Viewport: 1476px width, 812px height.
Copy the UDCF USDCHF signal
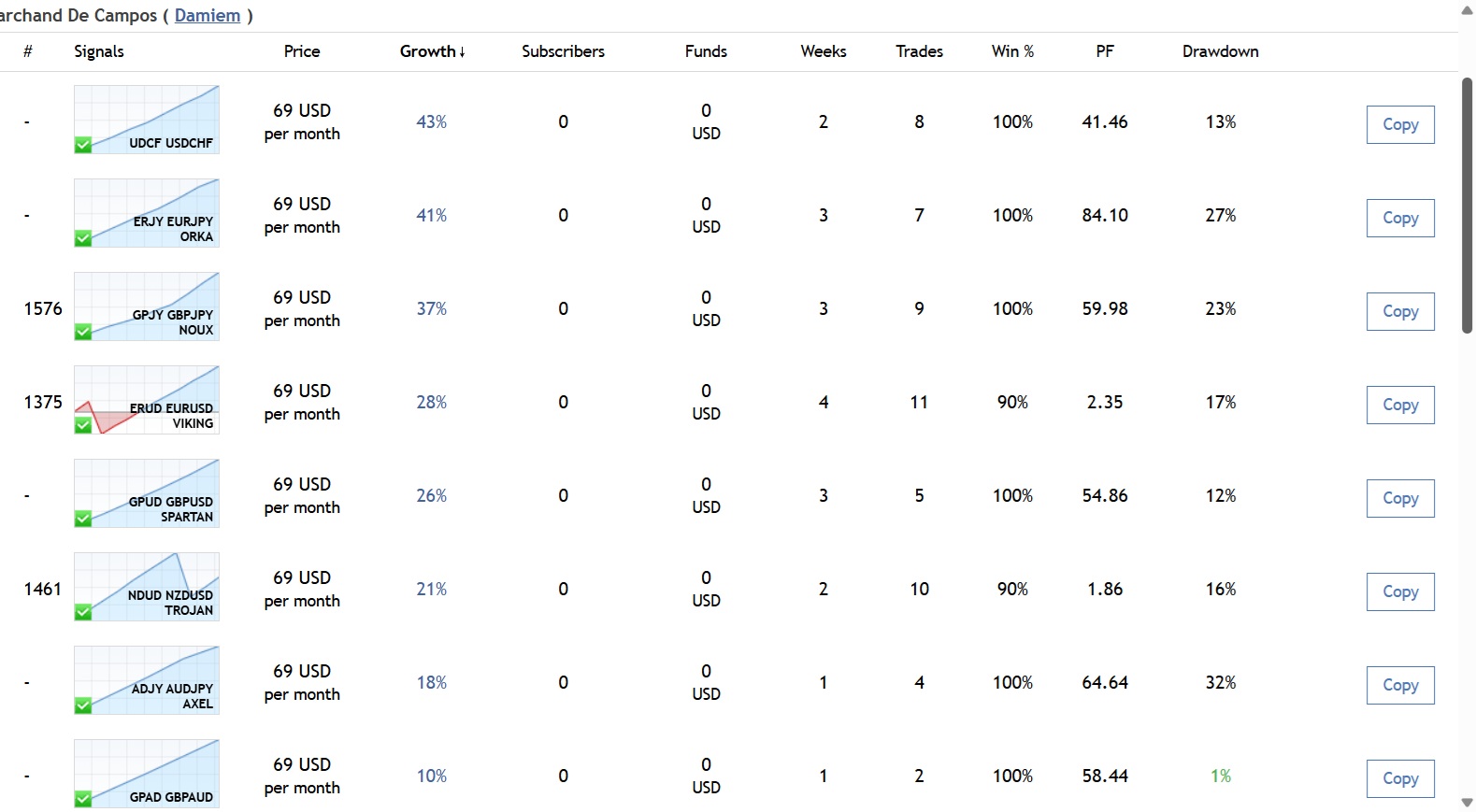point(1399,124)
